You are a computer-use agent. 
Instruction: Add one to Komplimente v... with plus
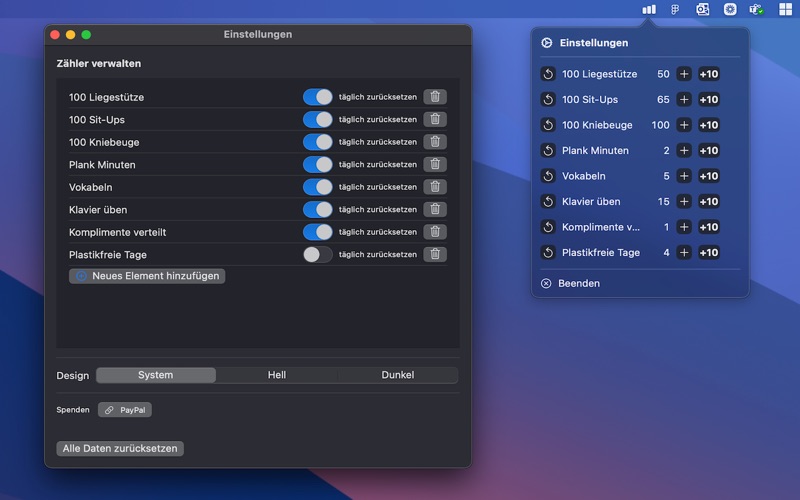point(684,227)
